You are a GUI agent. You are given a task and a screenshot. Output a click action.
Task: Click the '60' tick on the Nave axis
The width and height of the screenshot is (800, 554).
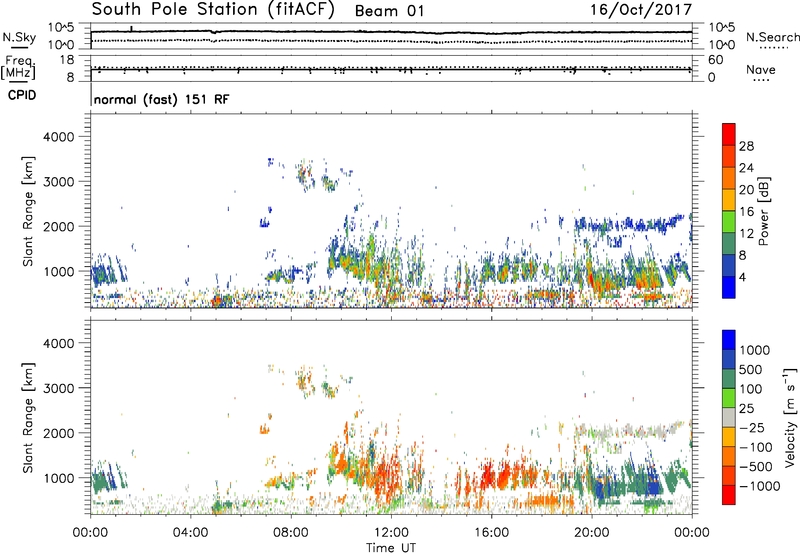(x=715, y=60)
